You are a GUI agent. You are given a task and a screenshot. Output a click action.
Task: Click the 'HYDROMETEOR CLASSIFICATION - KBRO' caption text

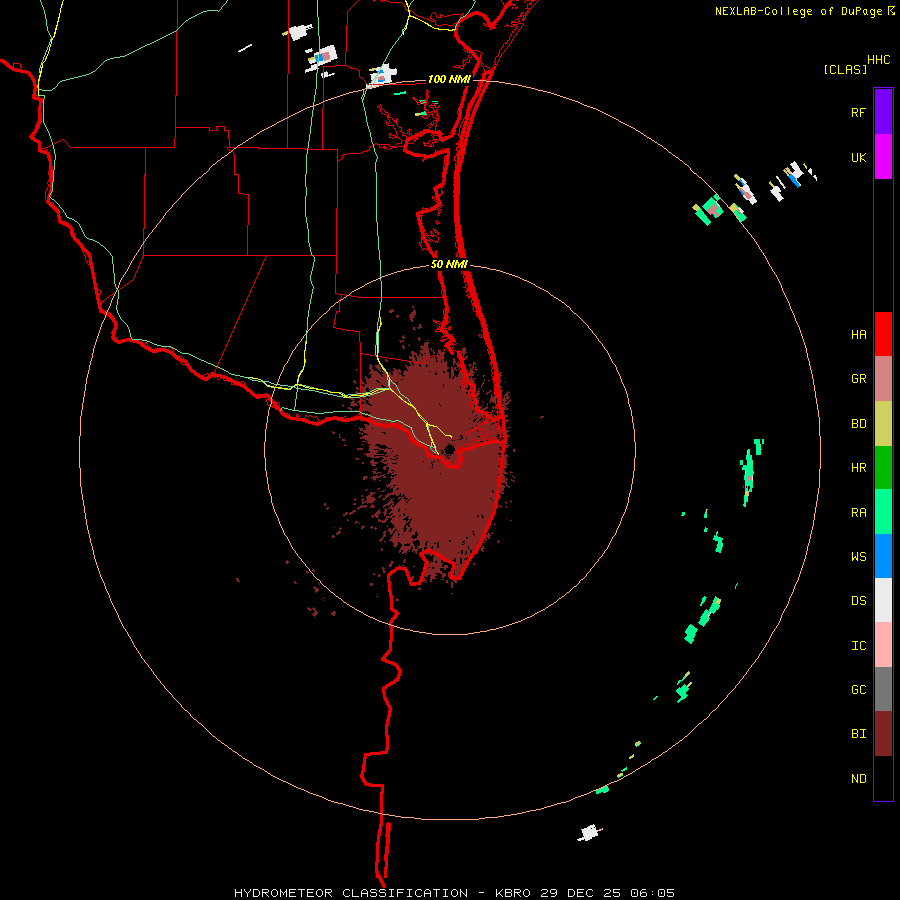click(382, 893)
